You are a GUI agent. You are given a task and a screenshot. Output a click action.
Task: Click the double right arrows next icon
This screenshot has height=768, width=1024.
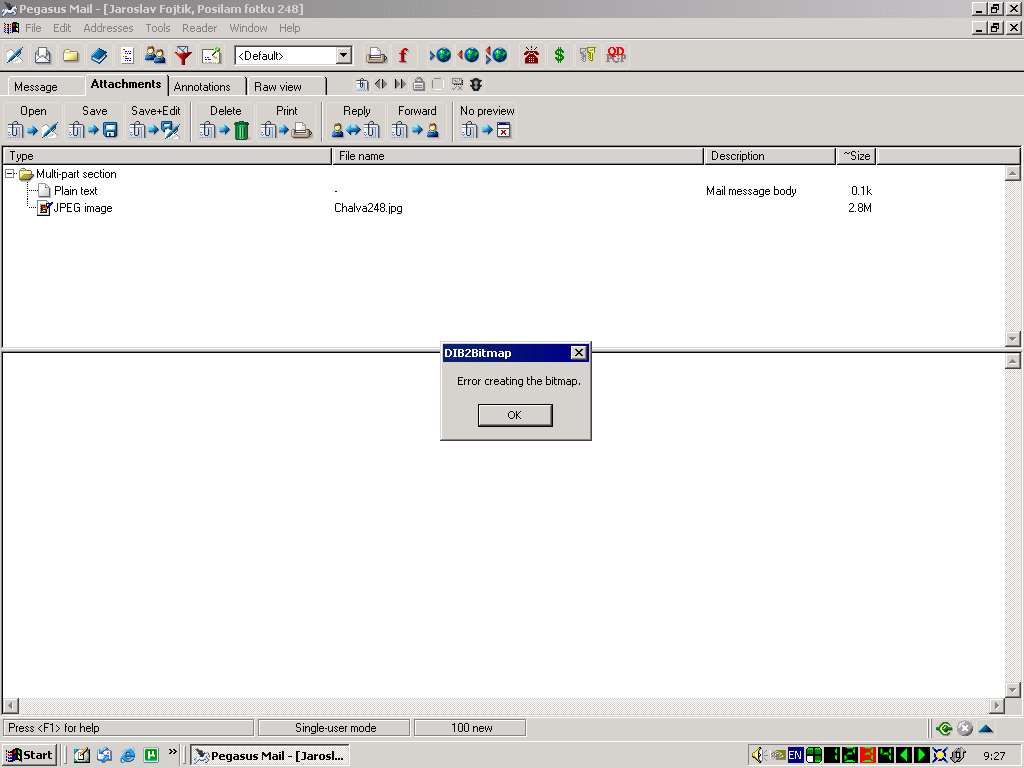click(400, 84)
